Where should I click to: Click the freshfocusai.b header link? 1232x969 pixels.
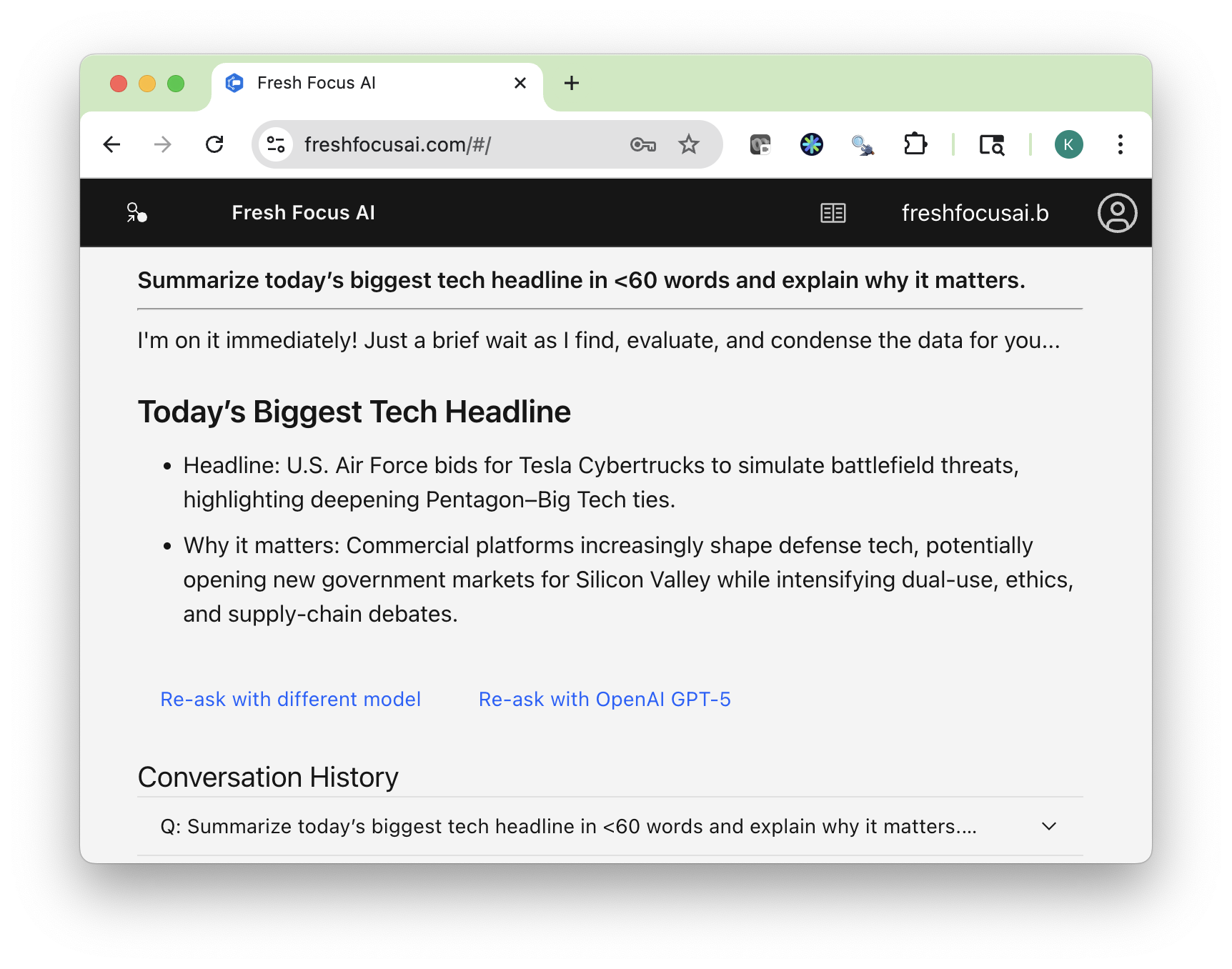click(975, 213)
